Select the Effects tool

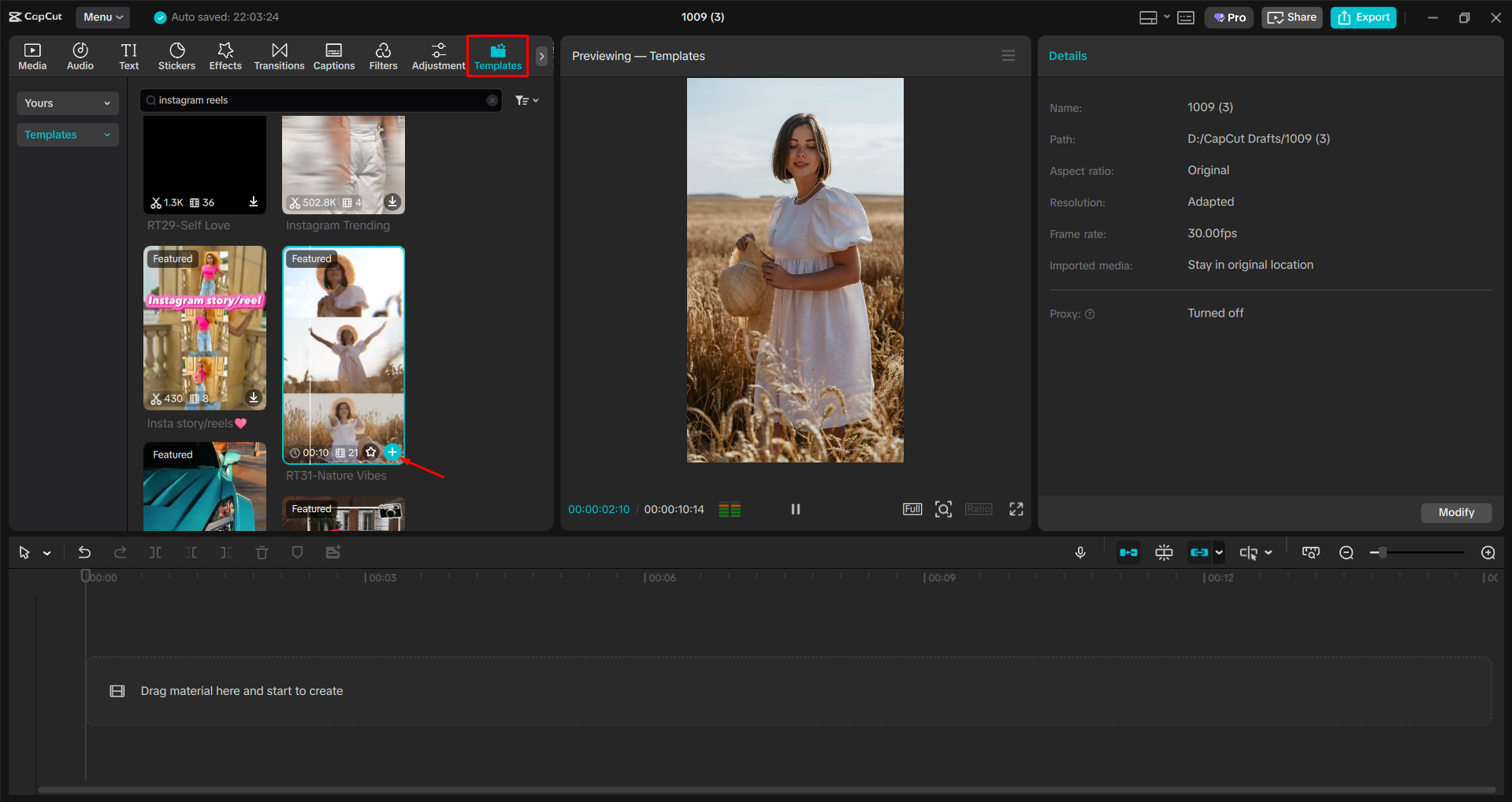tap(225, 55)
